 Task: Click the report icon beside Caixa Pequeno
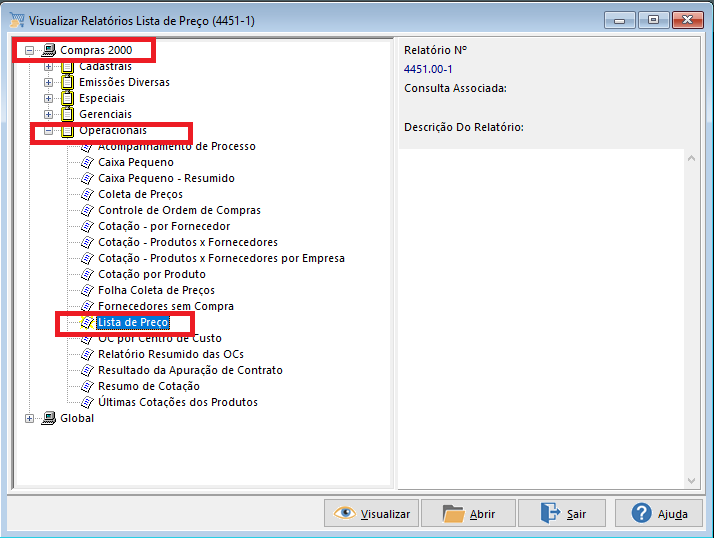click(x=87, y=162)
